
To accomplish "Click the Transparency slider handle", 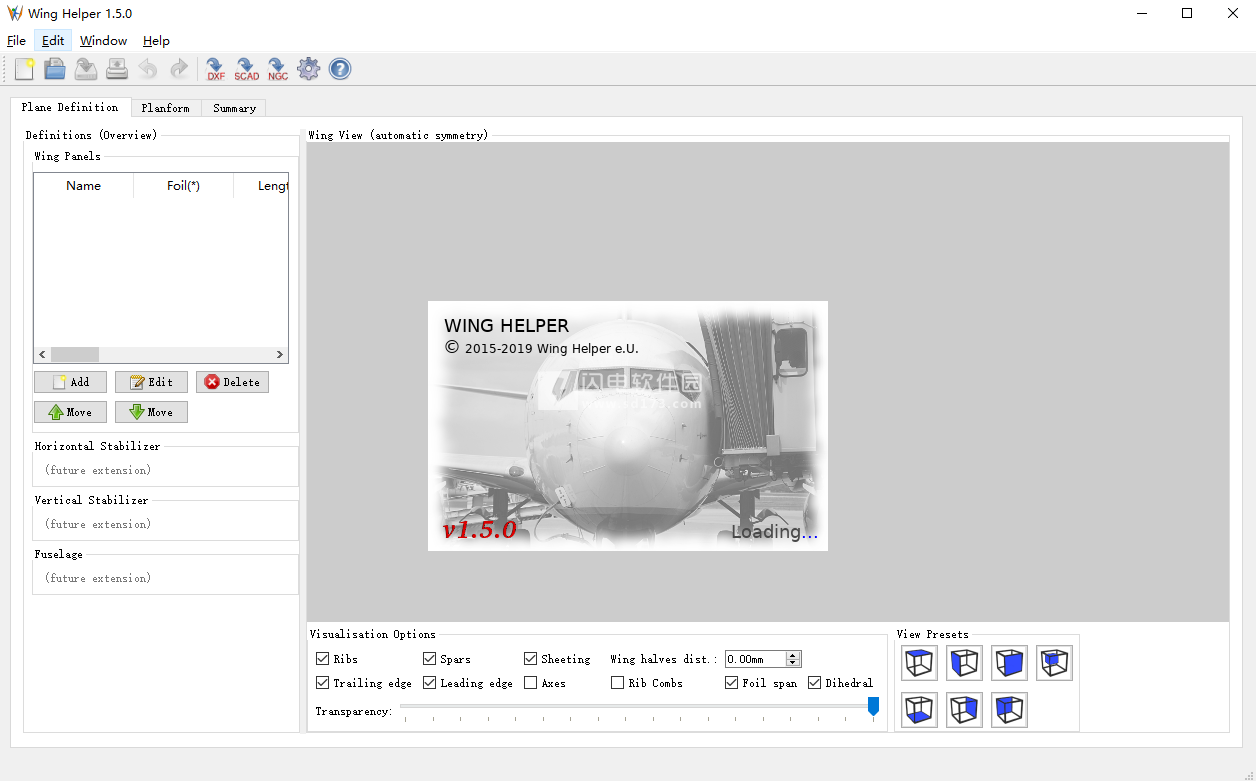I will point(873,707).
